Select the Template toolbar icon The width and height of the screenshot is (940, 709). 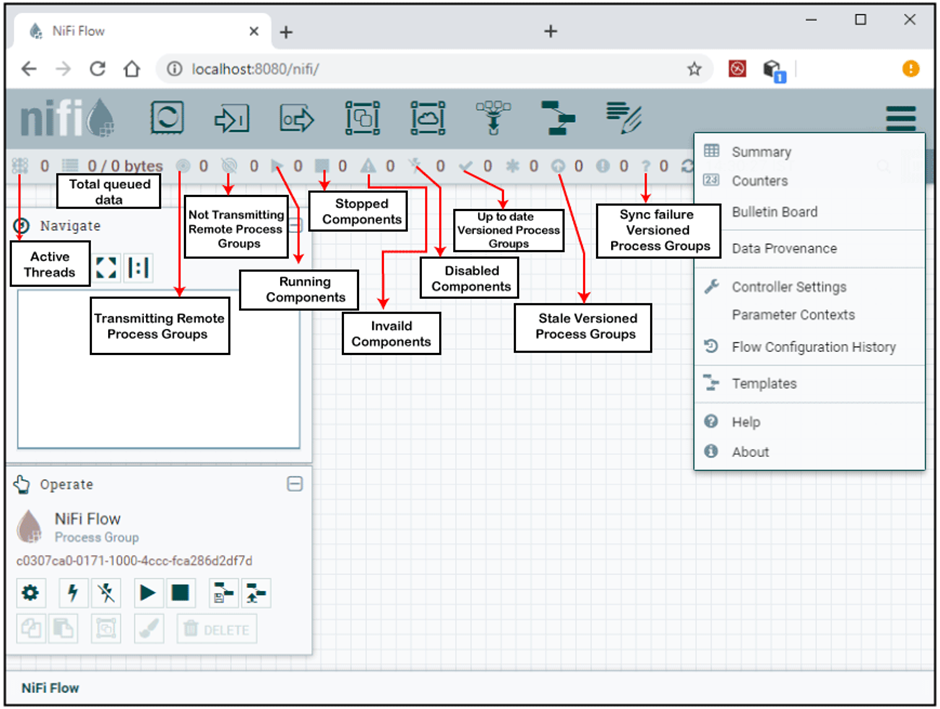pyautogui.click(x=558, y=117)
